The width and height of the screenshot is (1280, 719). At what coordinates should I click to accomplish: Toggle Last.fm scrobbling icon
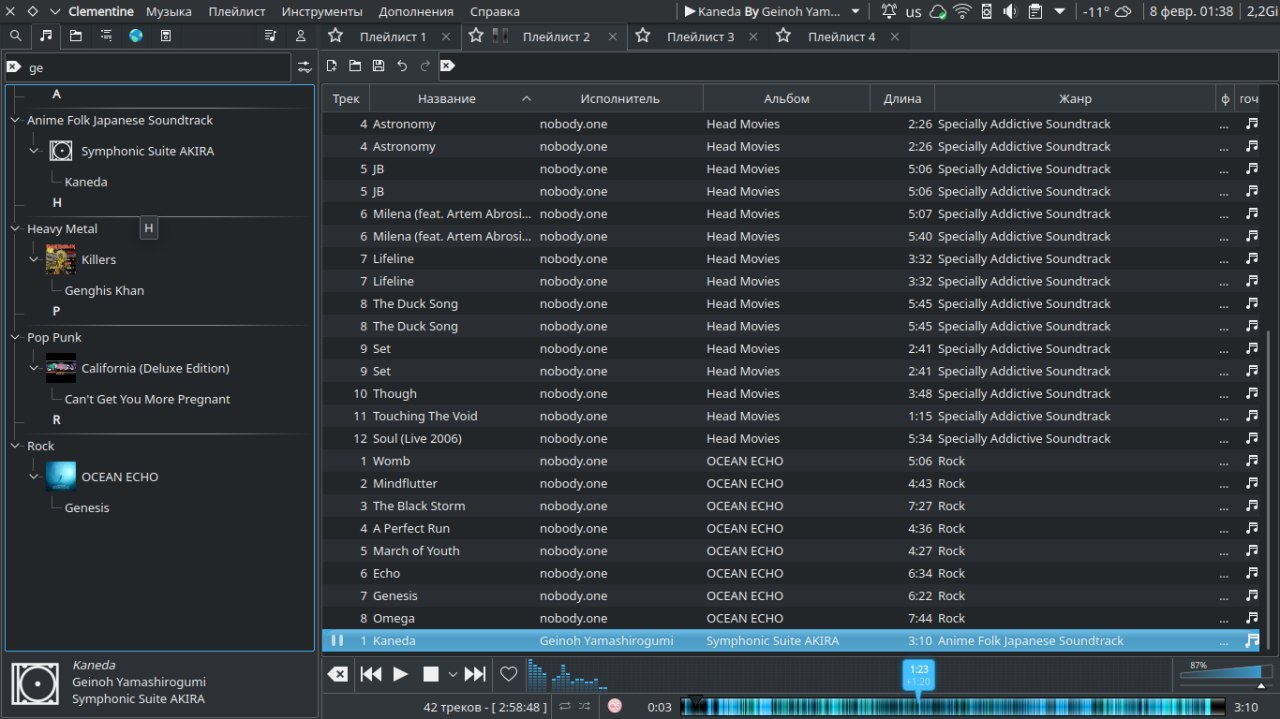[x=615, y=706]
